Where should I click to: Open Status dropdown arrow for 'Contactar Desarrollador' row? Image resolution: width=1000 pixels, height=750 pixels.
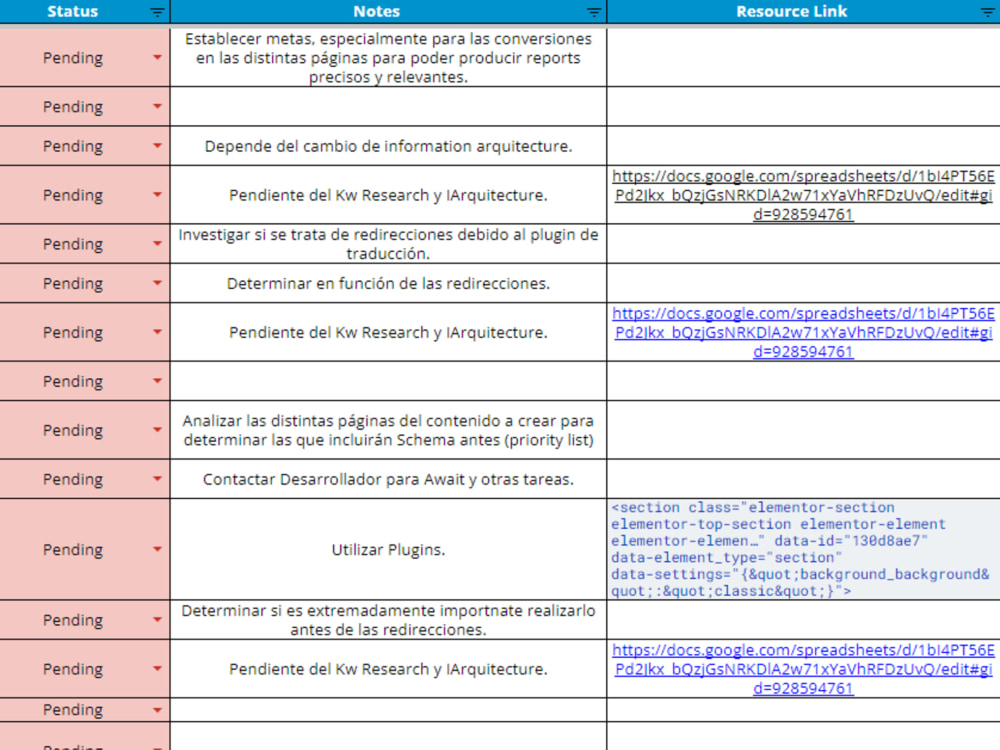[x=157, y=478]
